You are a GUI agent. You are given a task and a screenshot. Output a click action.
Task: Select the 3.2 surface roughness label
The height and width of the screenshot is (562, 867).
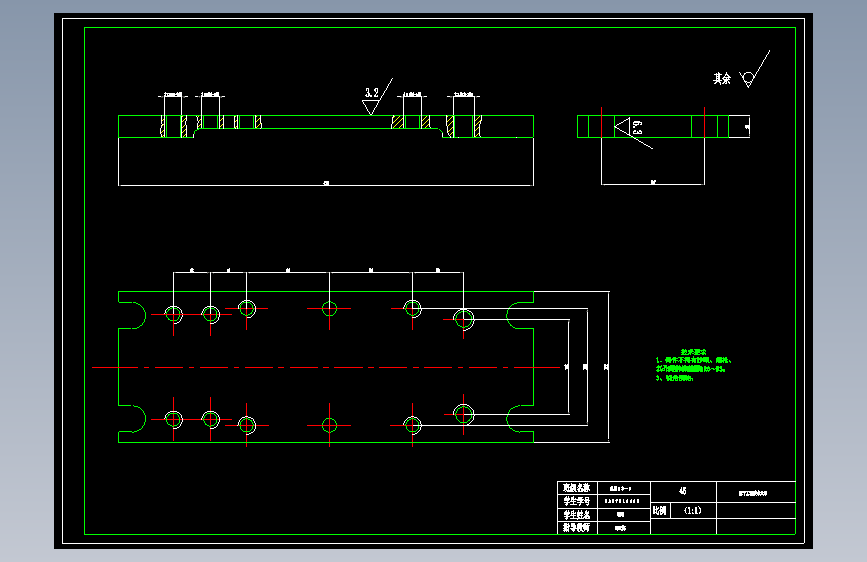pos(372,92)
